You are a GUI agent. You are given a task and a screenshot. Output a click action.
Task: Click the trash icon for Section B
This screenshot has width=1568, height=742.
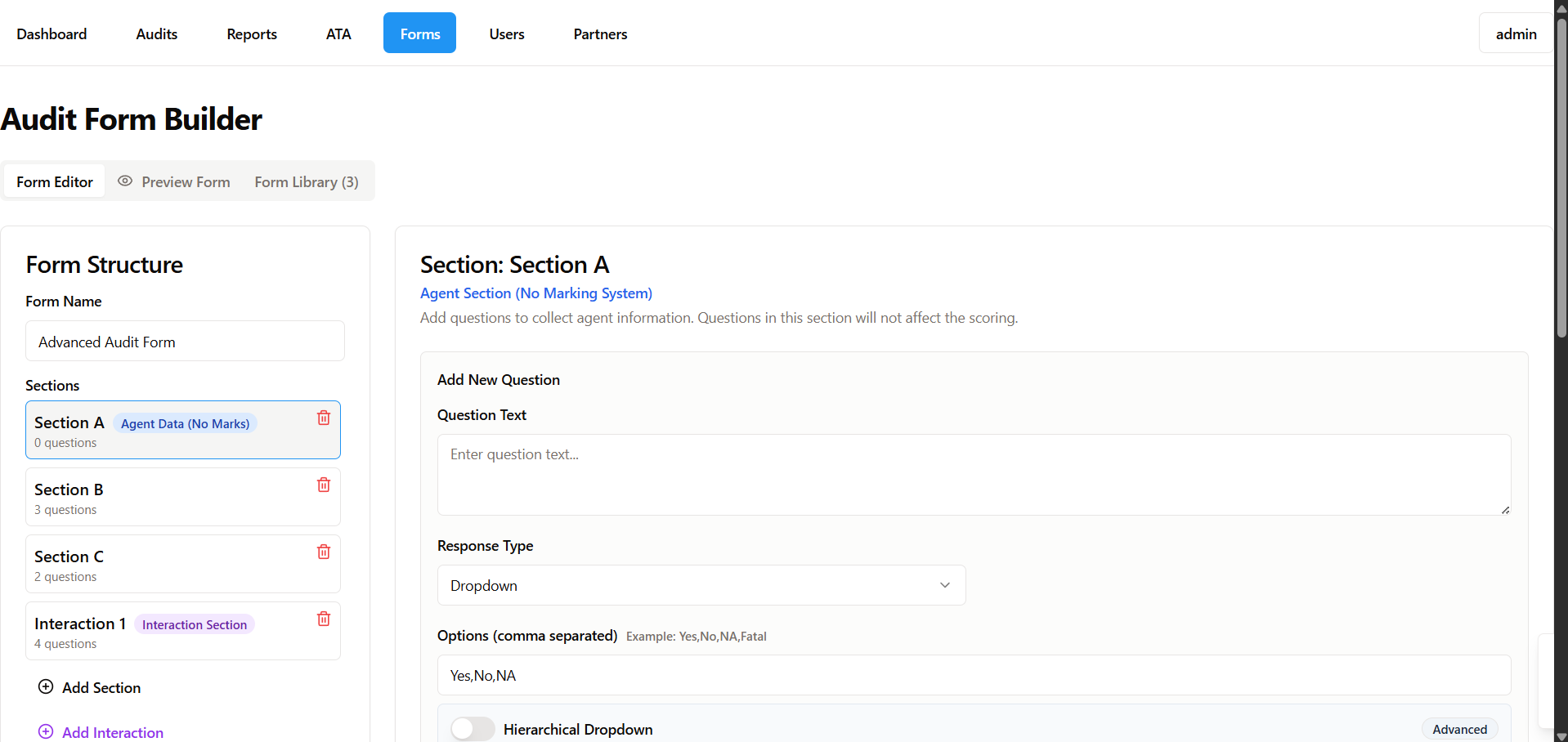(x=324, y=485)
